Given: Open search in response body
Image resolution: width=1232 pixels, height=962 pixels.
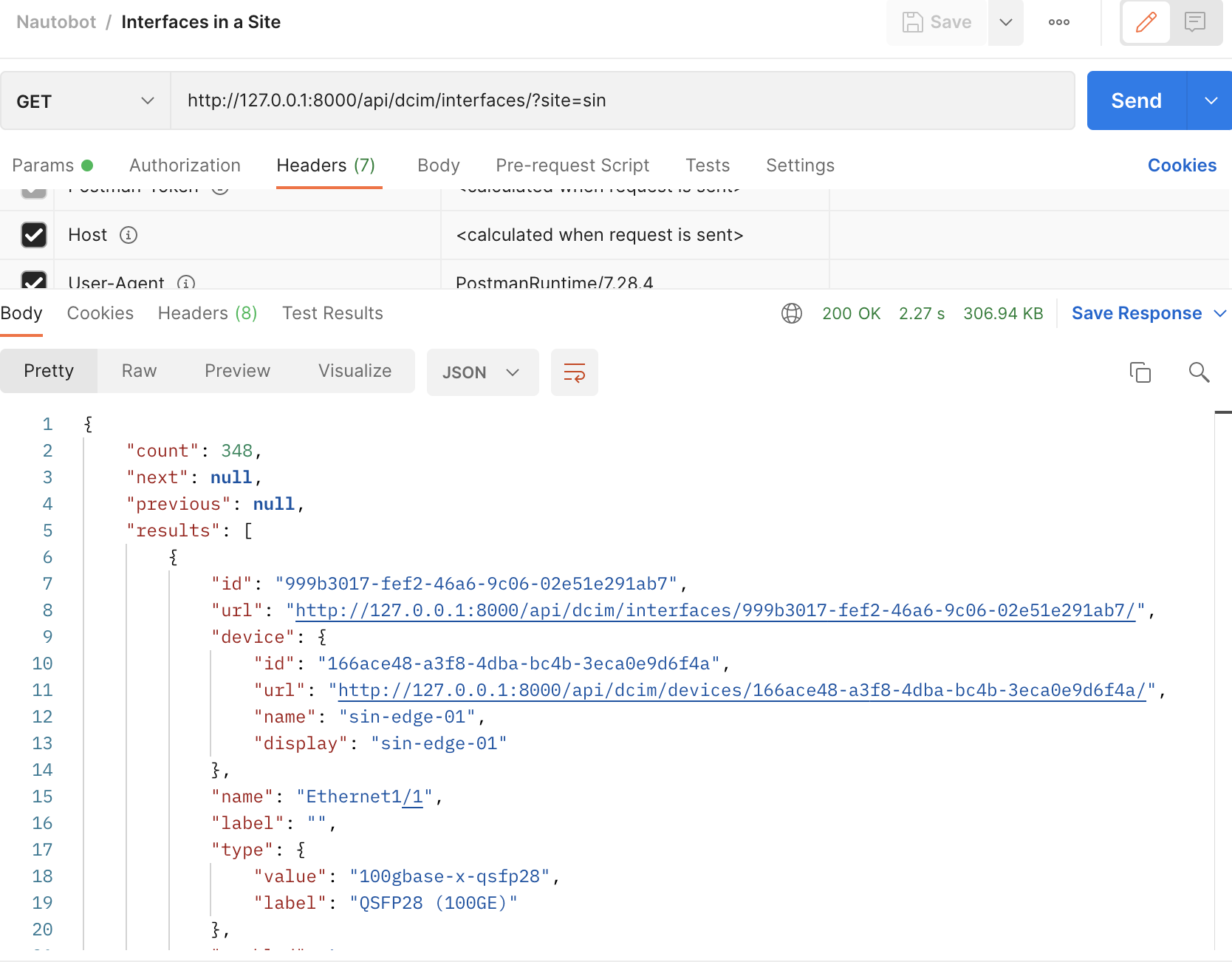Looking at the screenshot, I should (x=1199, y=372).
